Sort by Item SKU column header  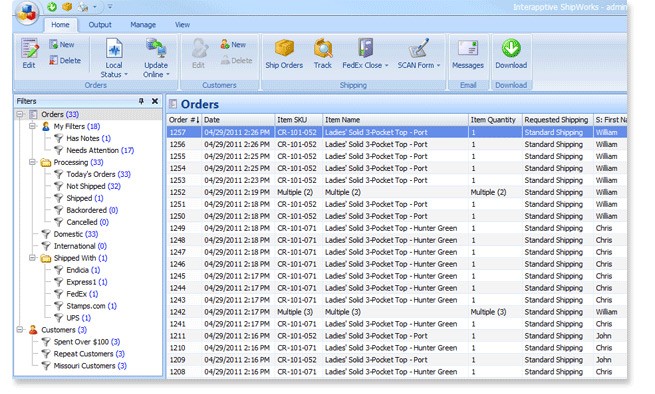(298, 120)
